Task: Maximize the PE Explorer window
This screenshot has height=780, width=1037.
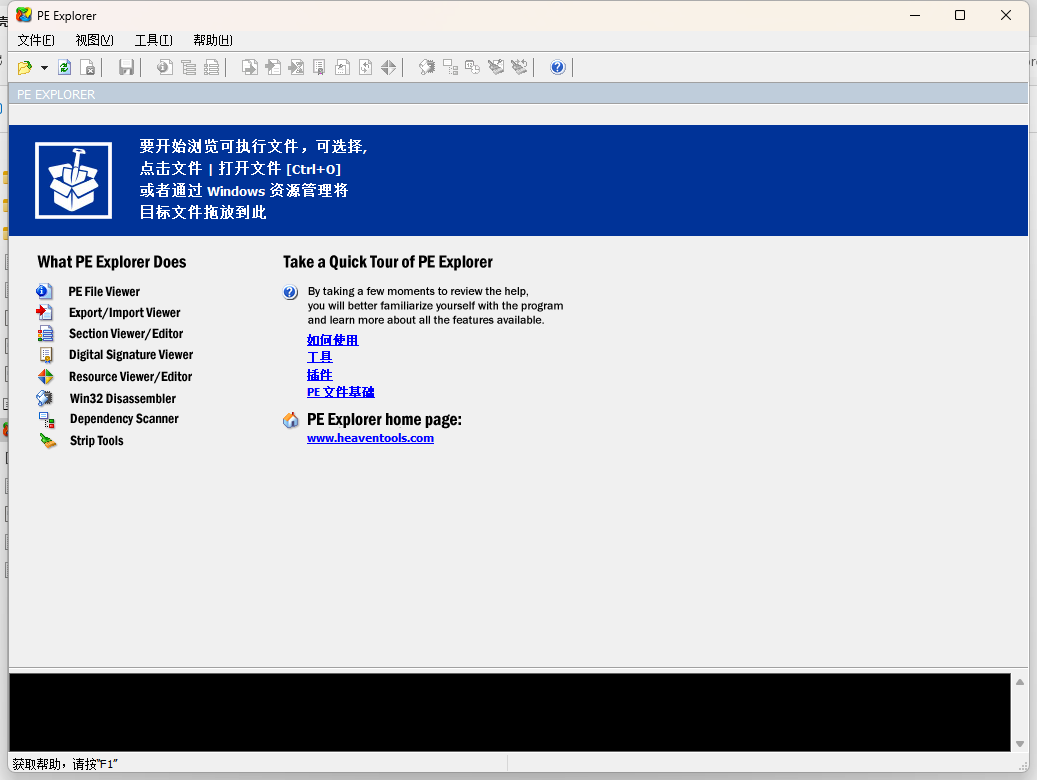Action: coord(960,15)
